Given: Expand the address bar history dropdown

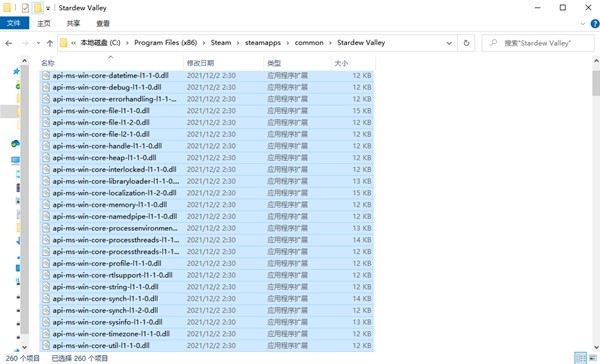Looking at the screenshot, I should tap(449, 43).
